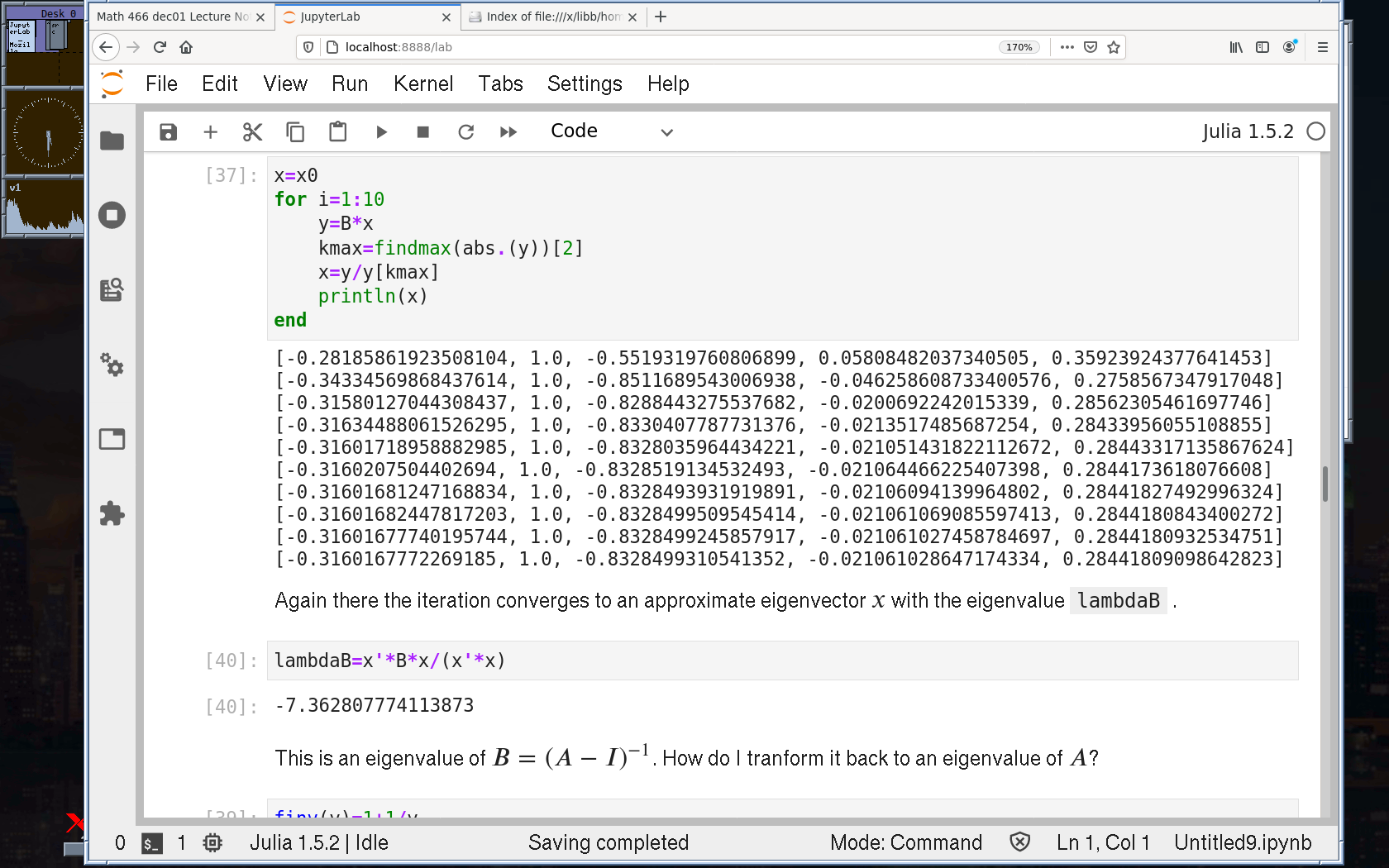1389x868 pixels.
Task: Copy the selected cell
Action: point(295,132)
